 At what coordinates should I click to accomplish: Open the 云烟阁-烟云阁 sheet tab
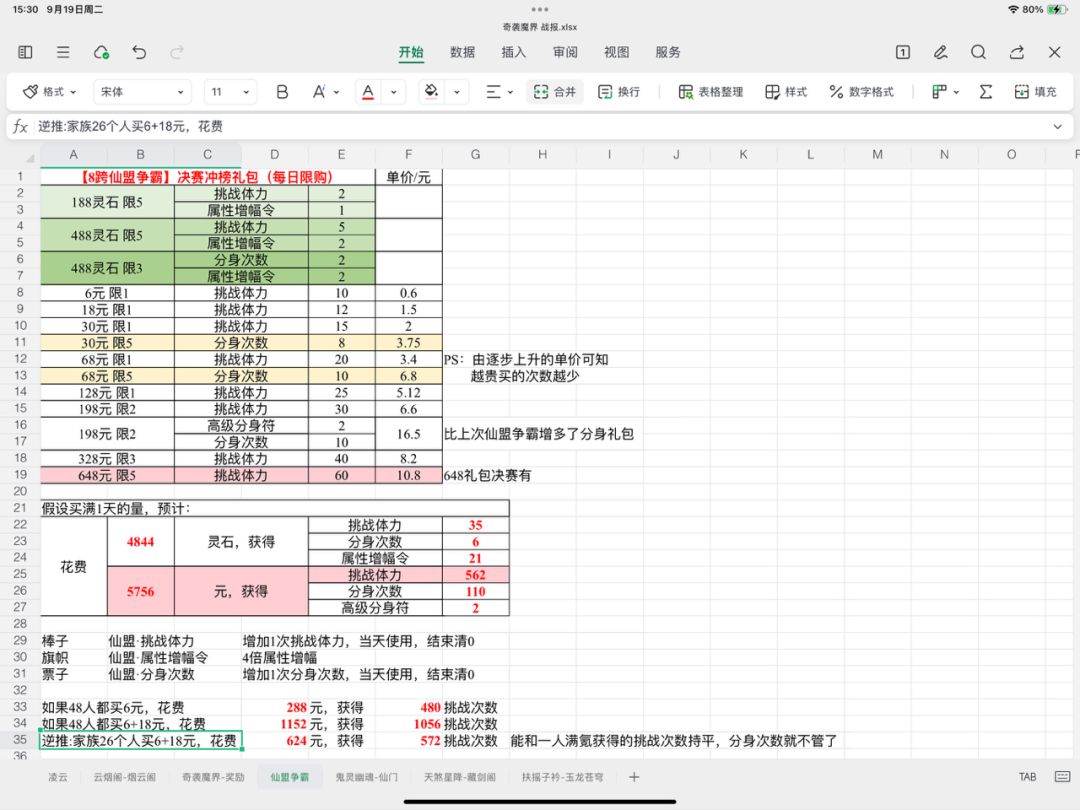(125, 777)
